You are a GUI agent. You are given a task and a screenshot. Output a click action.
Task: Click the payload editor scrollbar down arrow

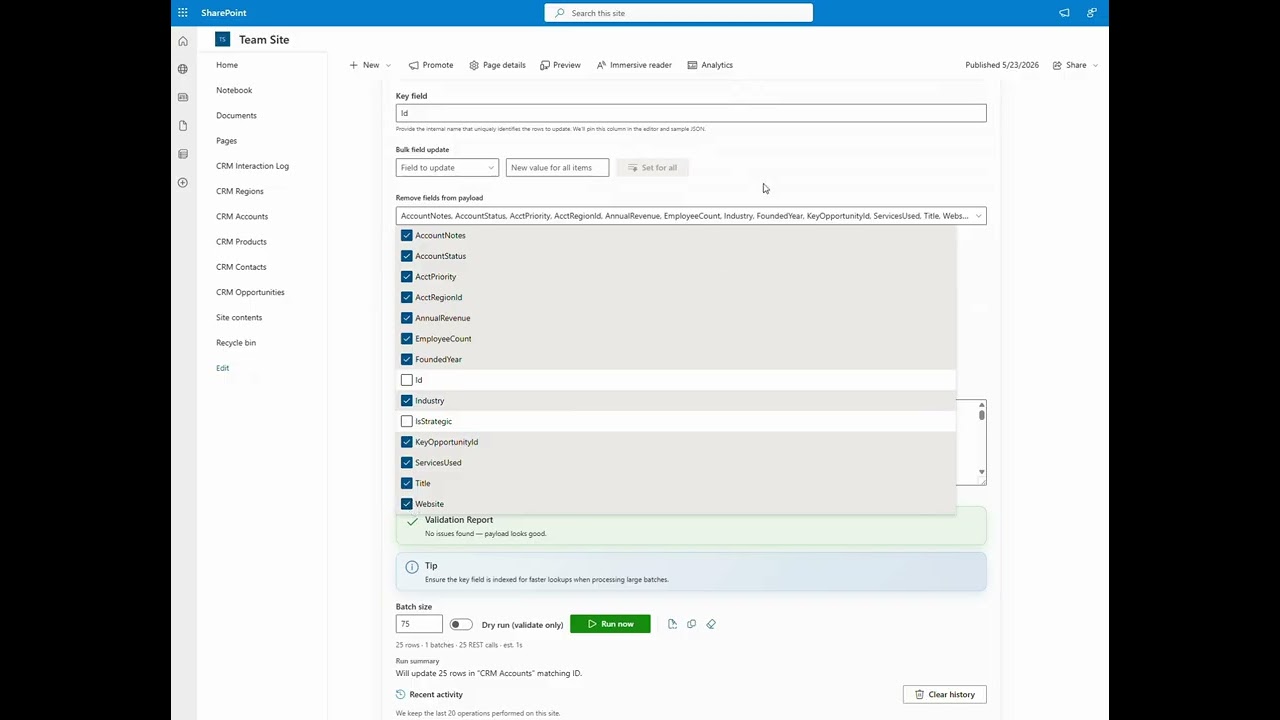[x=982, y=472]
